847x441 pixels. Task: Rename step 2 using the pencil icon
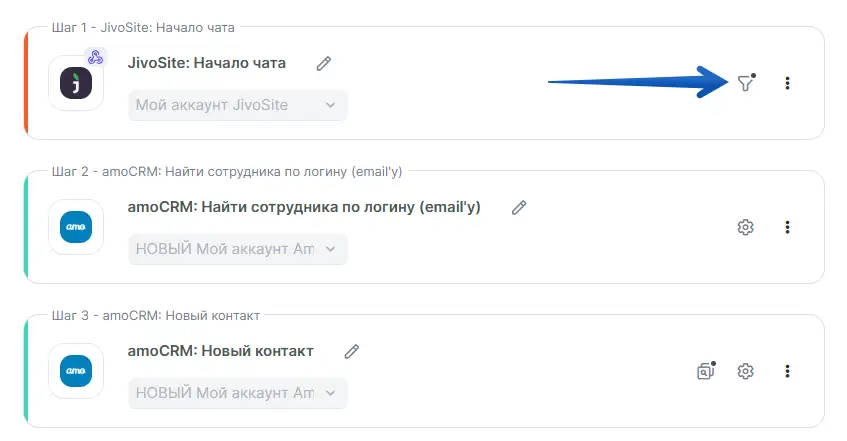(x=518, y=207)
